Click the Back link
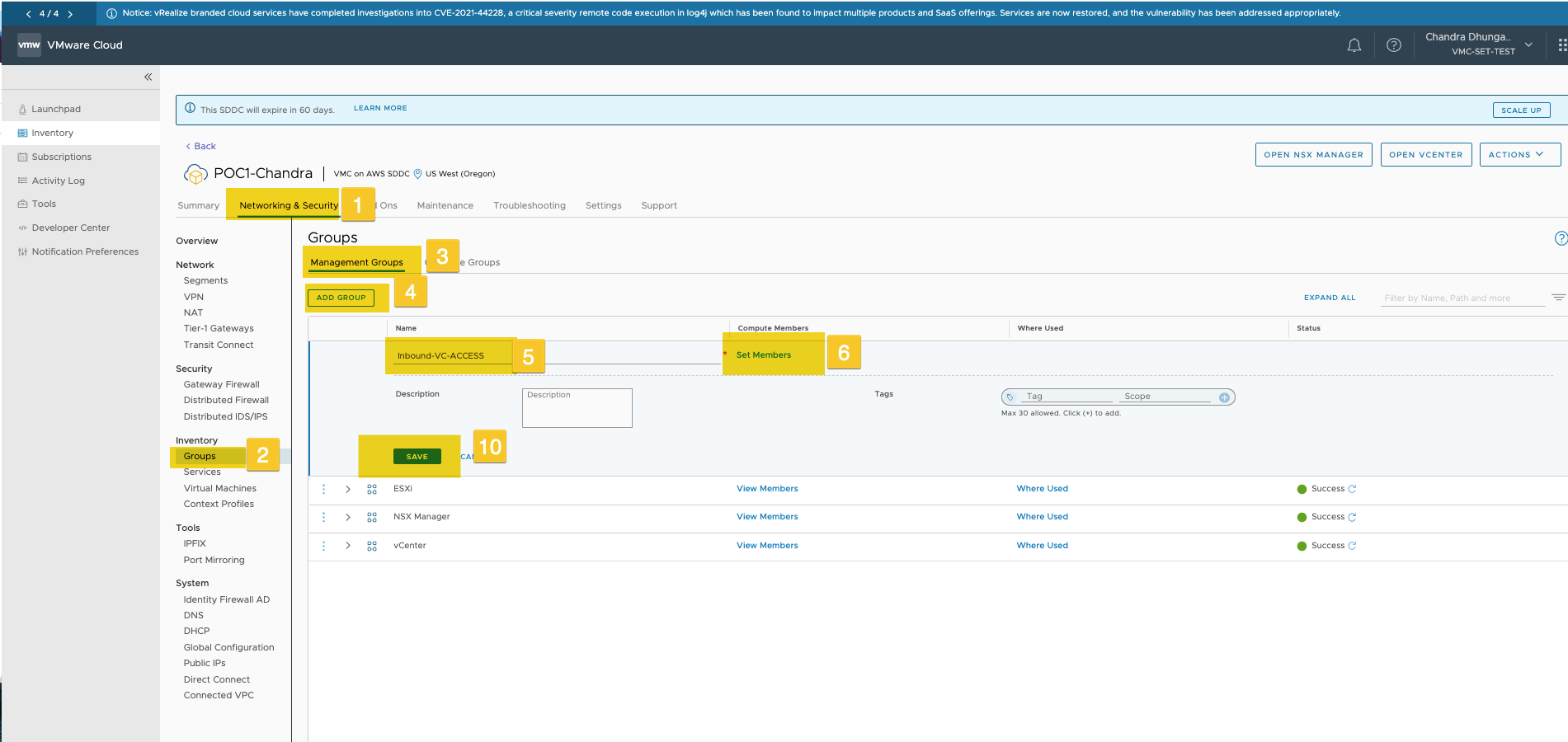 tap(200, 146)
